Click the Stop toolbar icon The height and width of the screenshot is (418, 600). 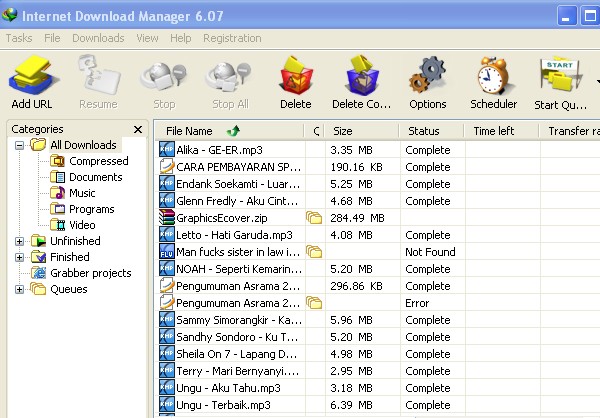point(164,77)
